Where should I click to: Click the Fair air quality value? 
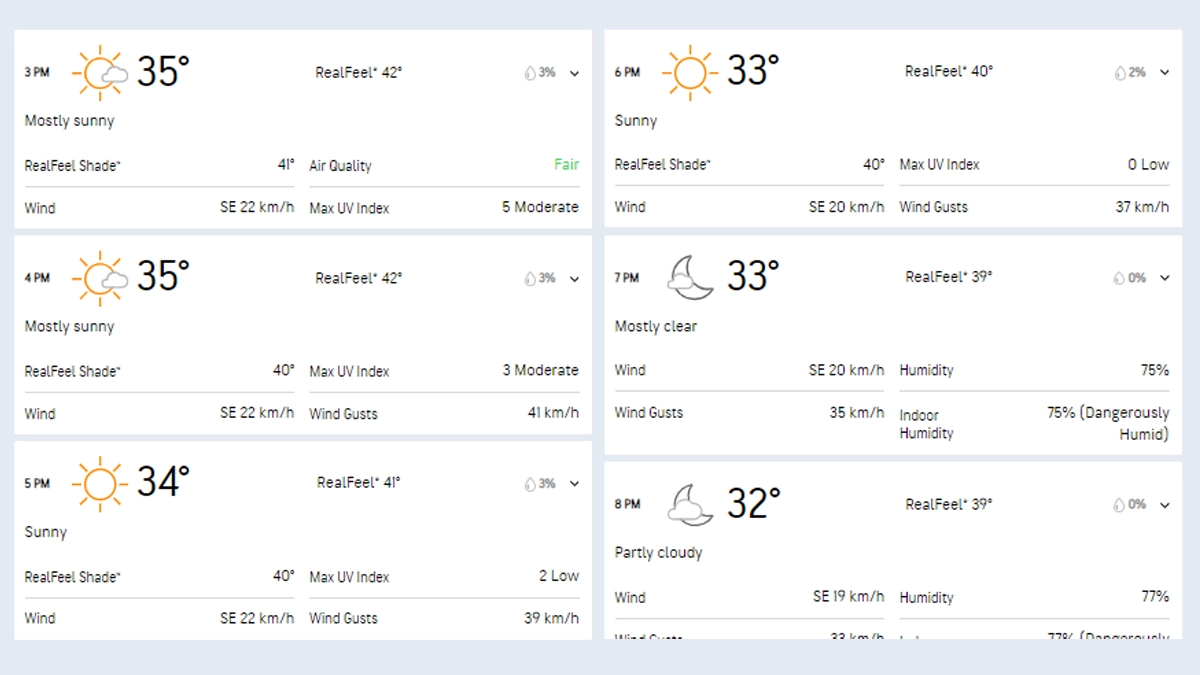[x=566, y=165]
